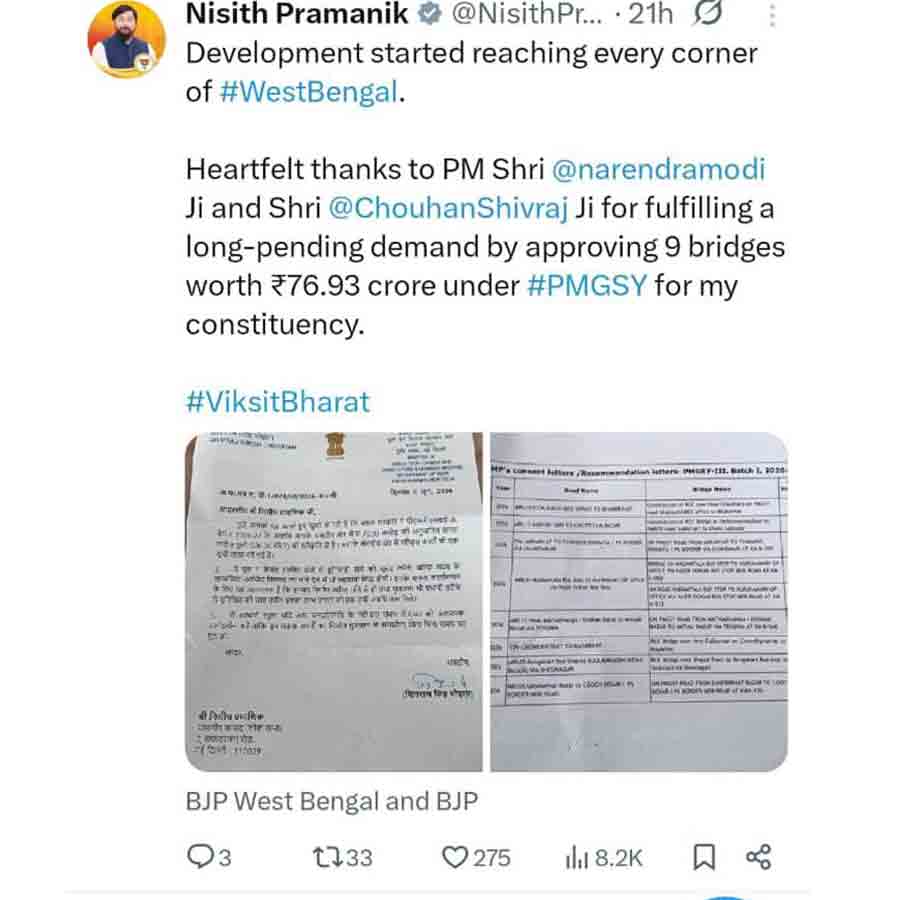900x900 pixels.
Task: Open the #ViksitBharat hashtag
Action: point(278,402)
